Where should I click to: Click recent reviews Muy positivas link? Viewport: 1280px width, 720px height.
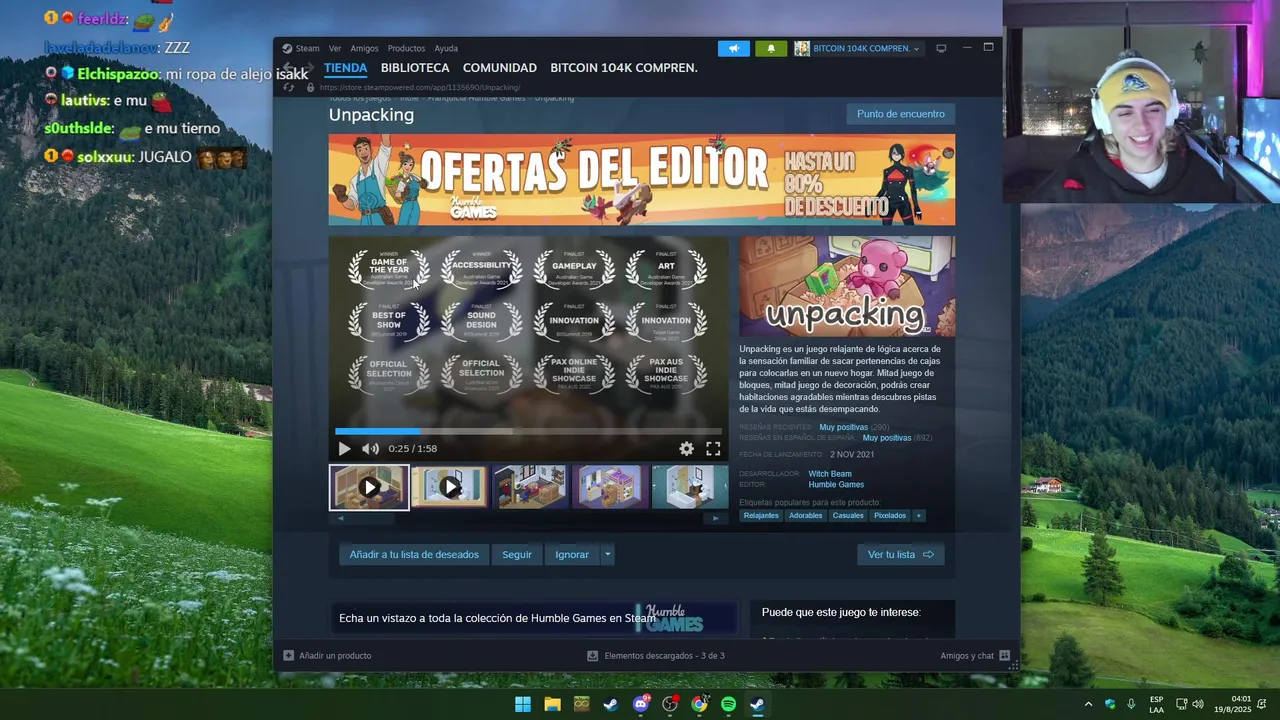point(844,427)
